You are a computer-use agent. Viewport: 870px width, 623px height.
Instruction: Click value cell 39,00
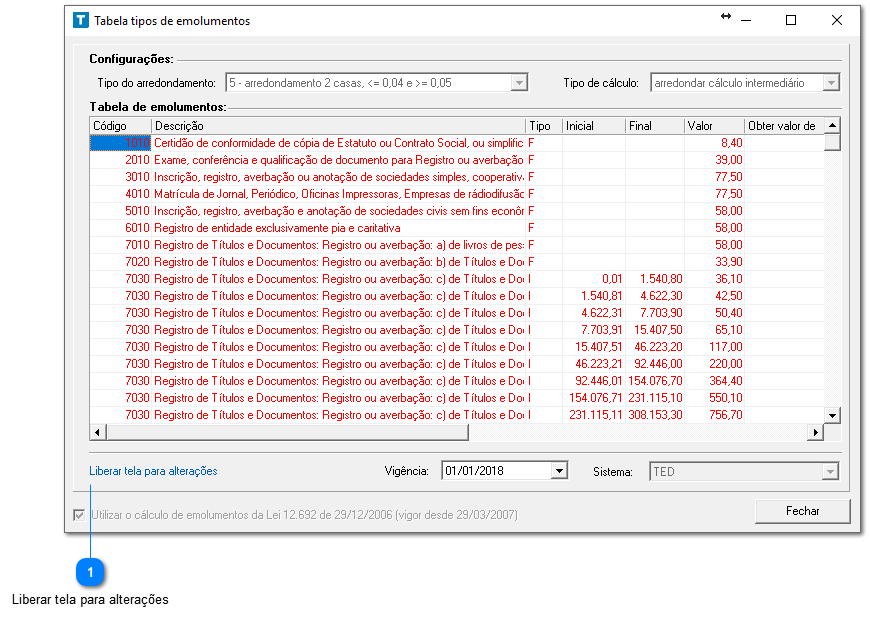click(714, 160)
